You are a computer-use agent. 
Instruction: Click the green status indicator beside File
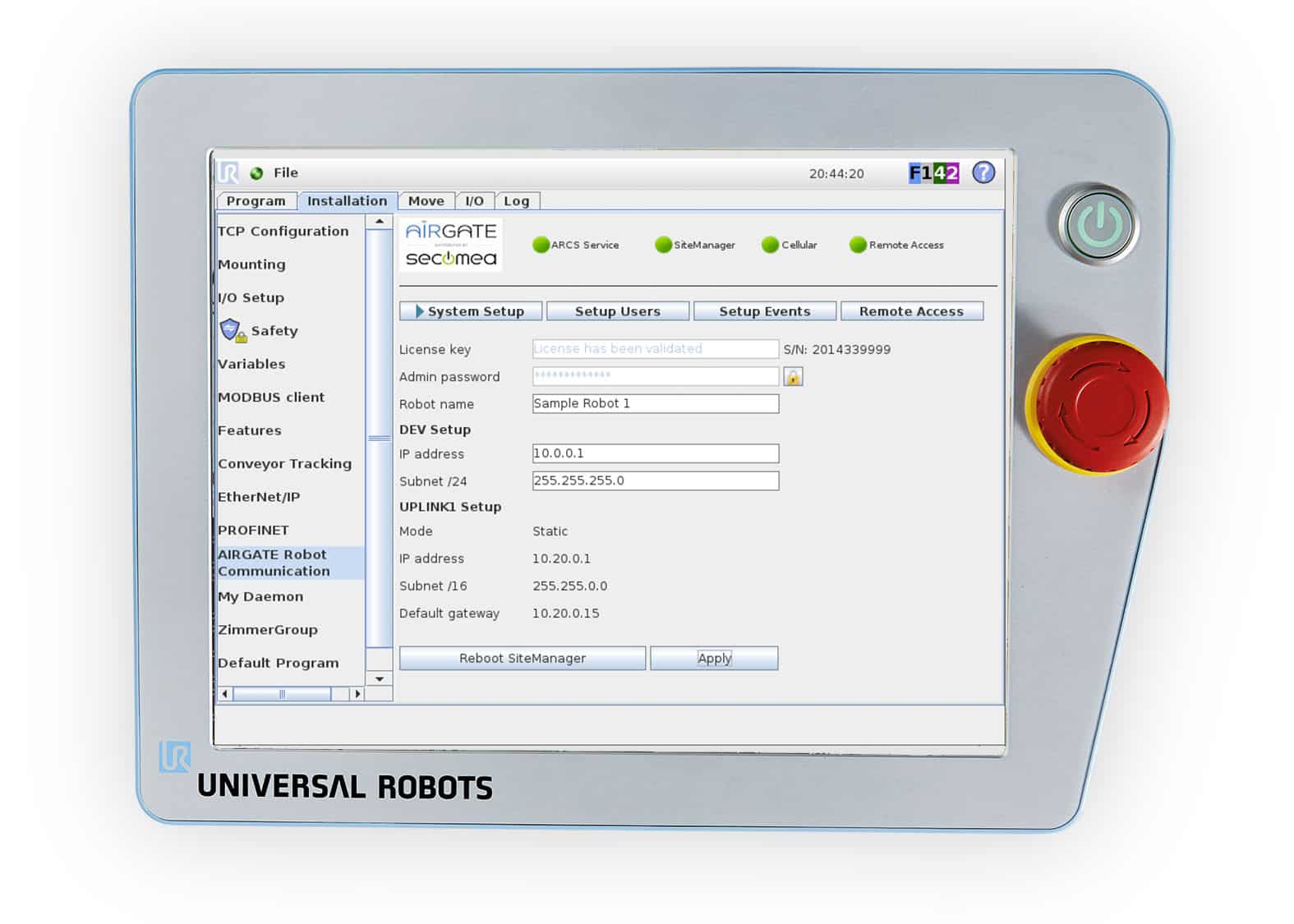coord(256,173)
